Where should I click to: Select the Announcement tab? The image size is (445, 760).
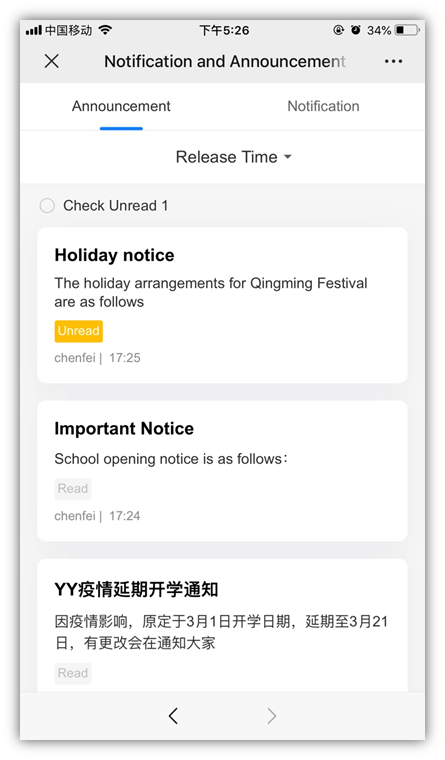click(121, 106)
